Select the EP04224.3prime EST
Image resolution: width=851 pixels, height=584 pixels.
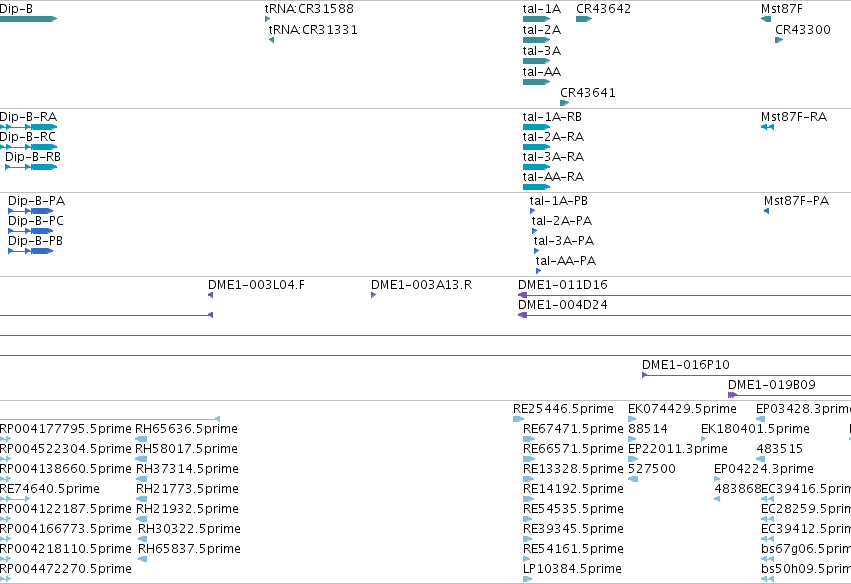point(717,479)
